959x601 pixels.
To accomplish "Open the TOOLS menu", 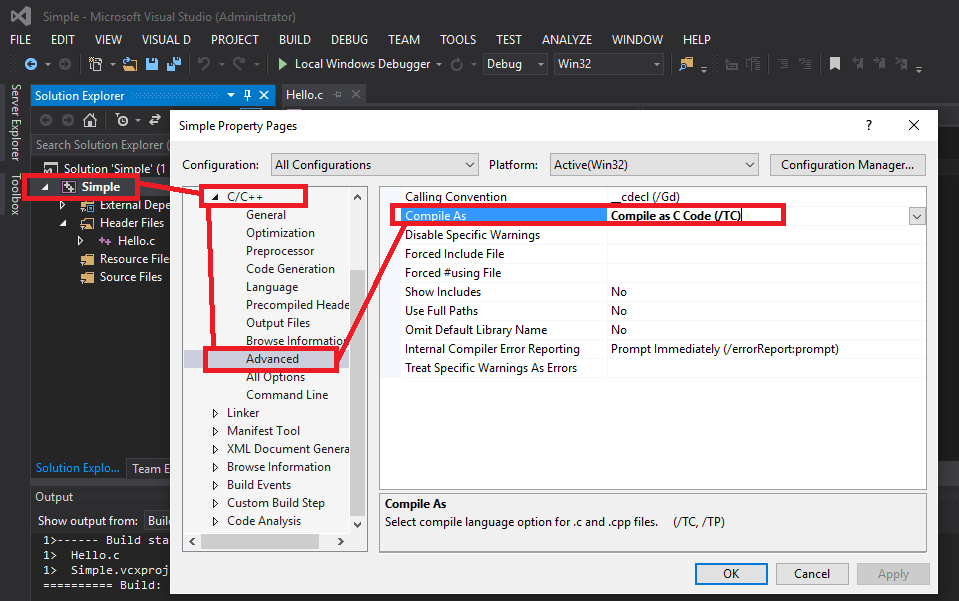I will pyautogui.click(x=458, y=40).
